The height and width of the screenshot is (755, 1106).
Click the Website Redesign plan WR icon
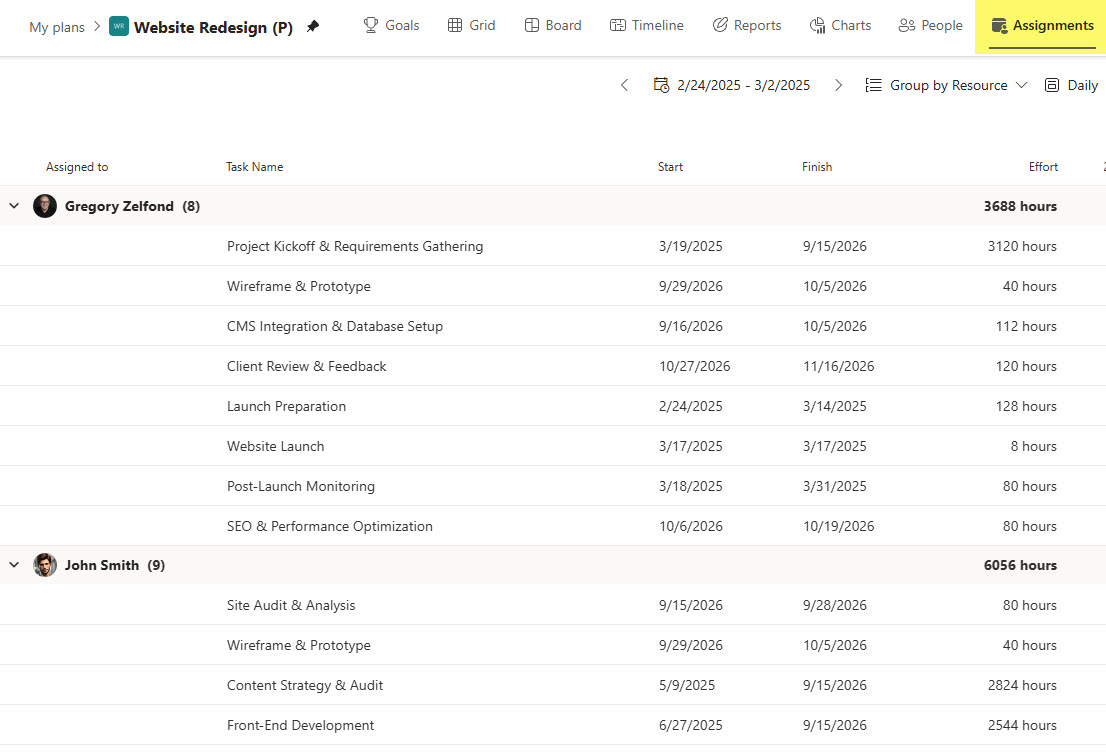[x=118, y=26]
